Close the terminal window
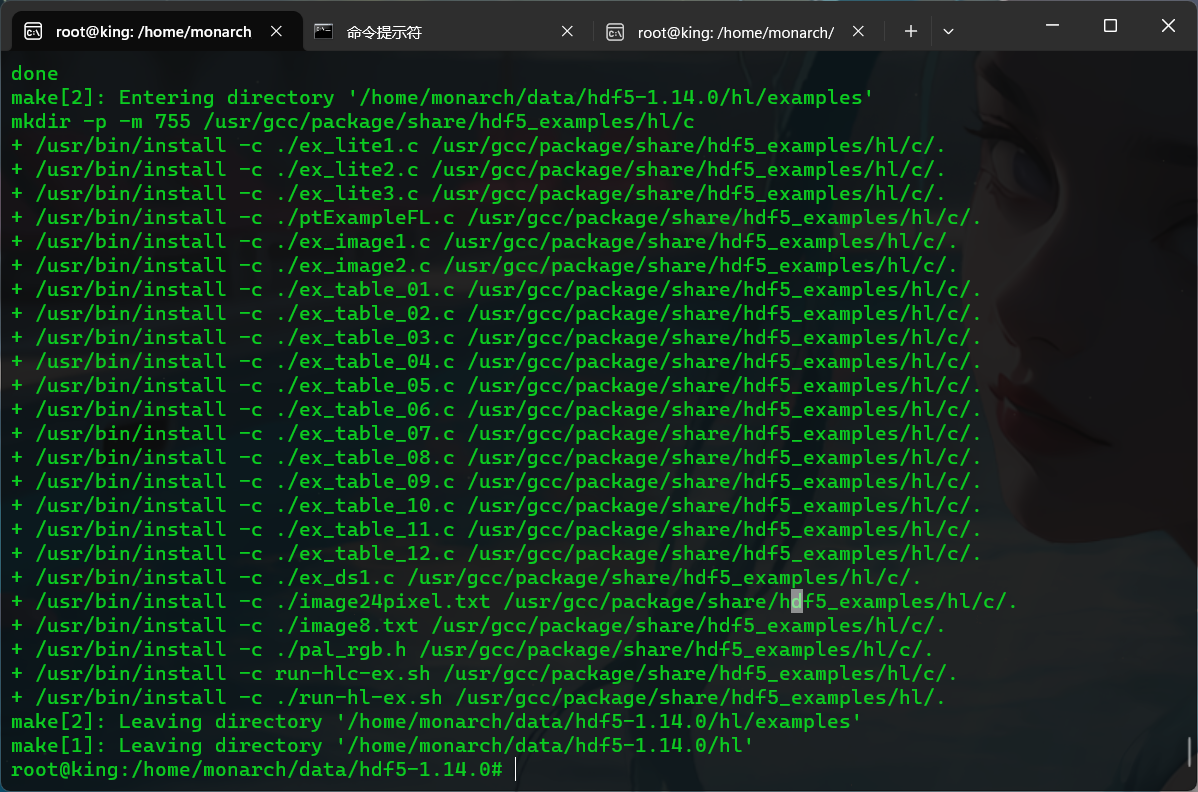This screenshot has height=792, width=1198. coord(1168,25)
